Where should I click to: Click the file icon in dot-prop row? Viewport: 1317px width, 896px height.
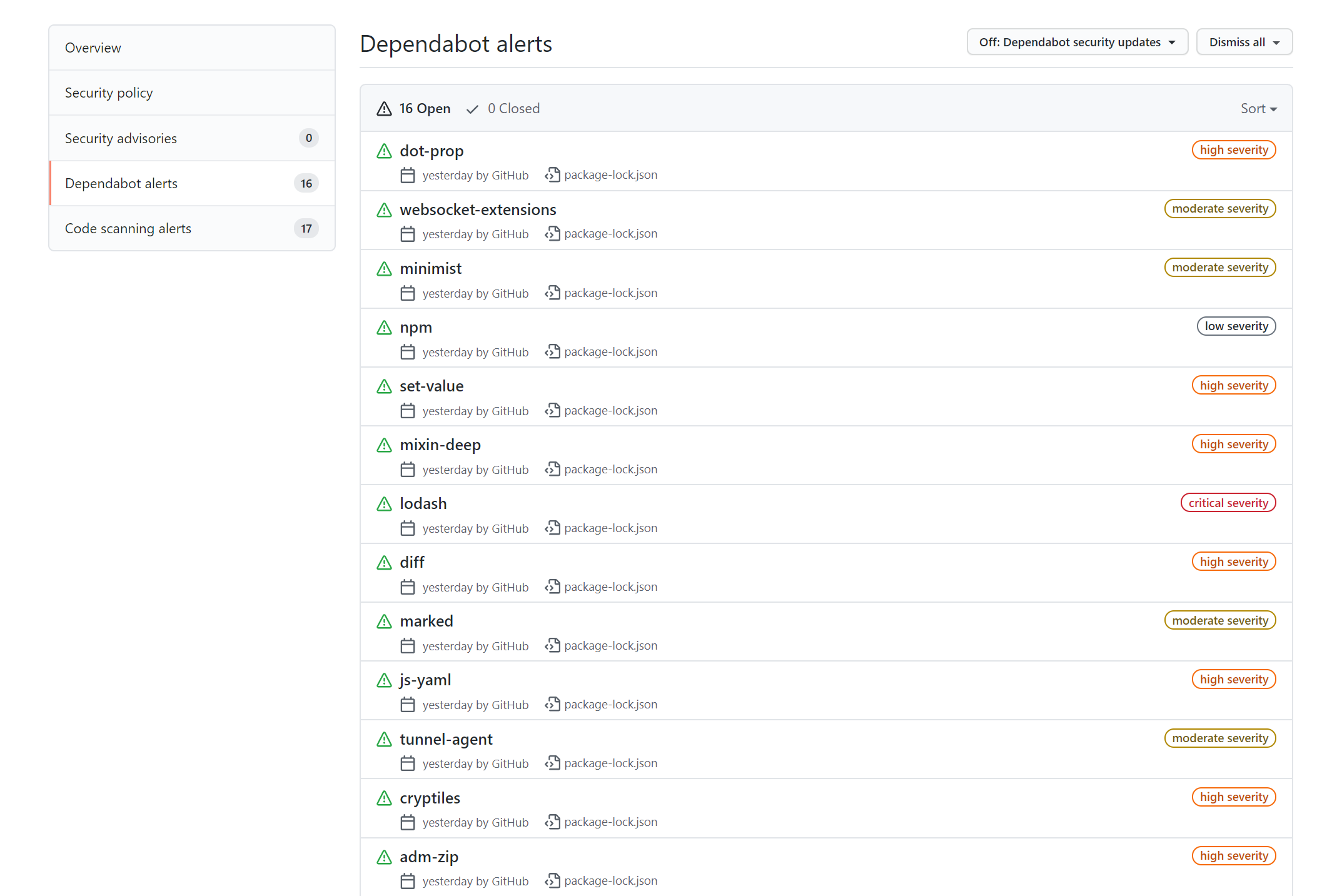pos(552,175)
